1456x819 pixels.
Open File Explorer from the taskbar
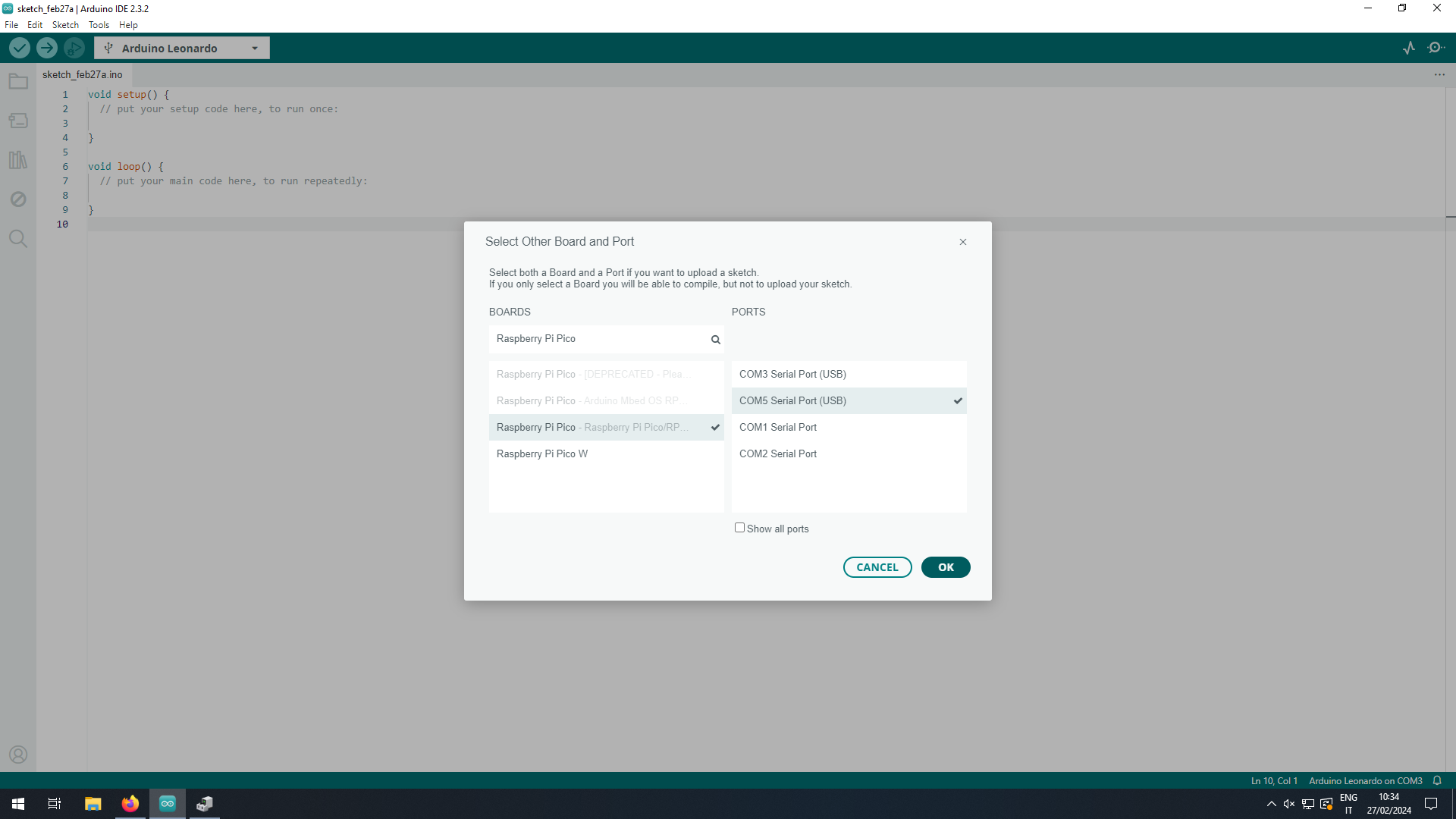tap(93, 804)
